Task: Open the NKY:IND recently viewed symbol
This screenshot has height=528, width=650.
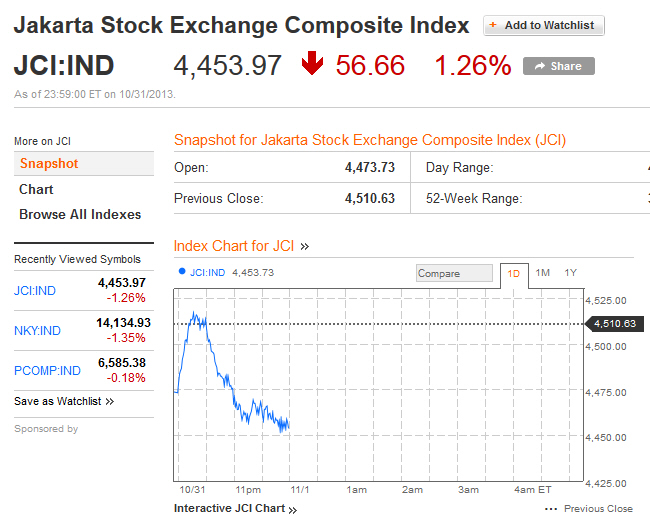Action: click(x=37, y=331)
